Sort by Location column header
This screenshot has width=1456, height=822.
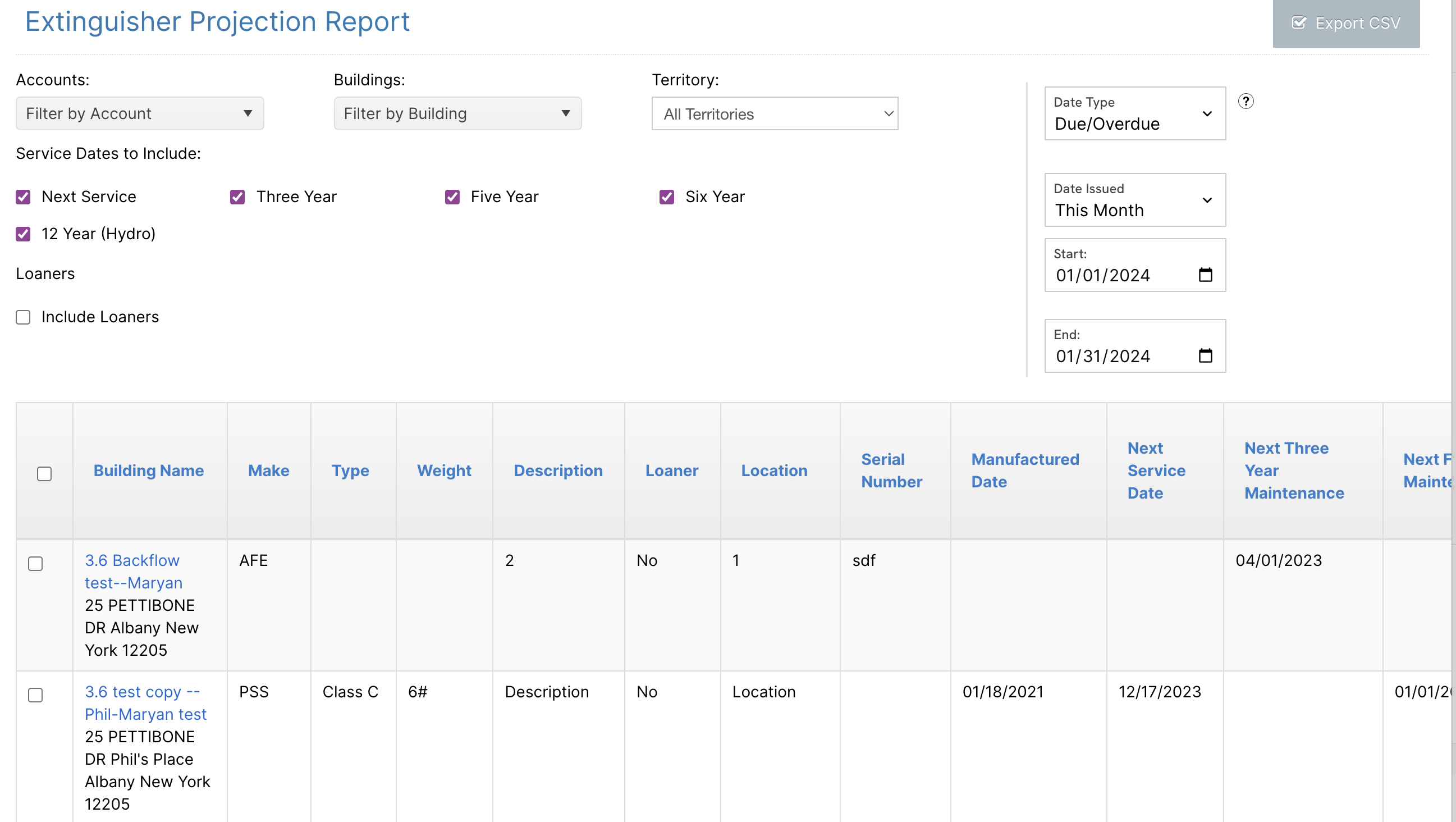[775, 471]
